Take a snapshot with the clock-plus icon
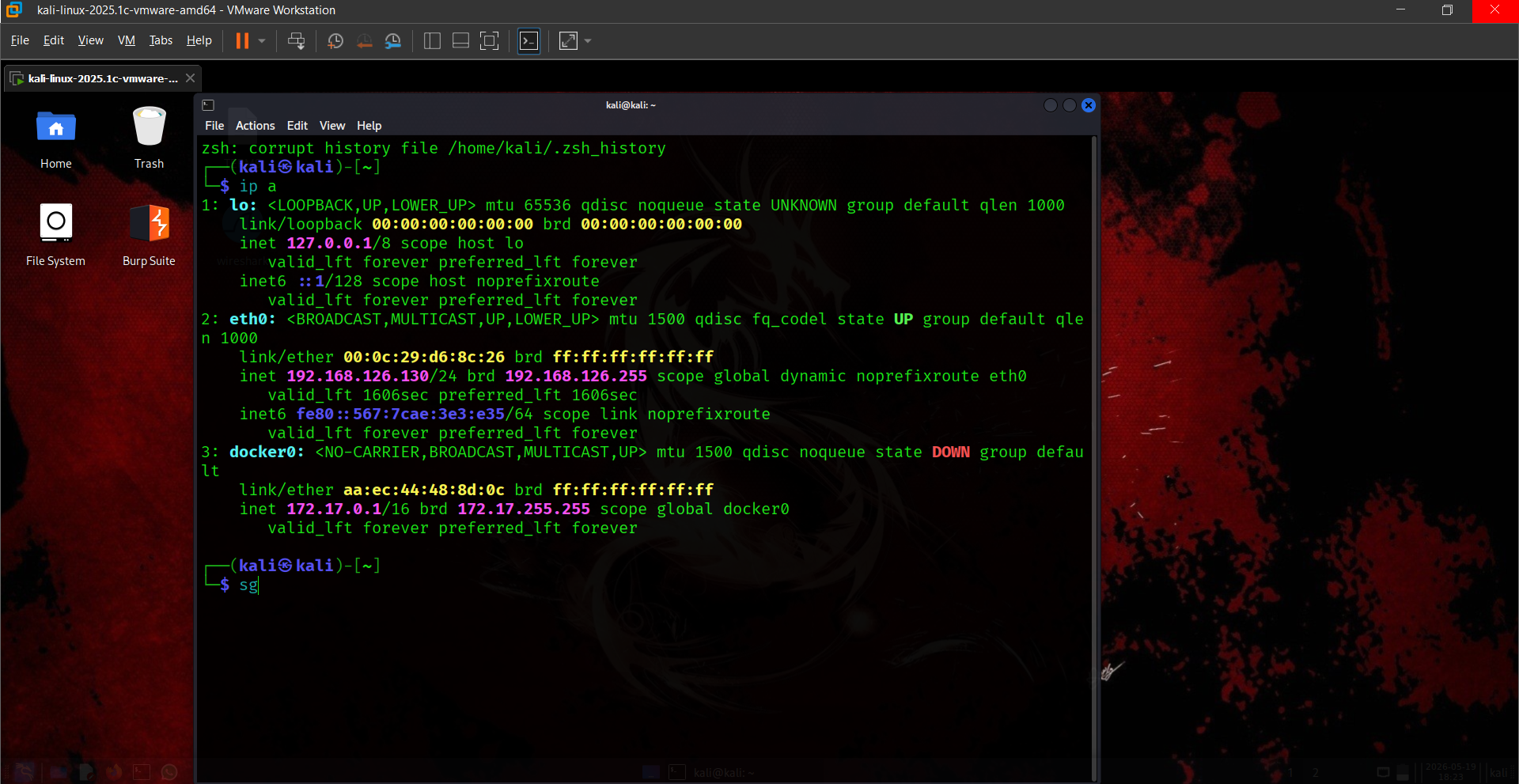Viewport: 1519px width, 784px height. (335, 40)
